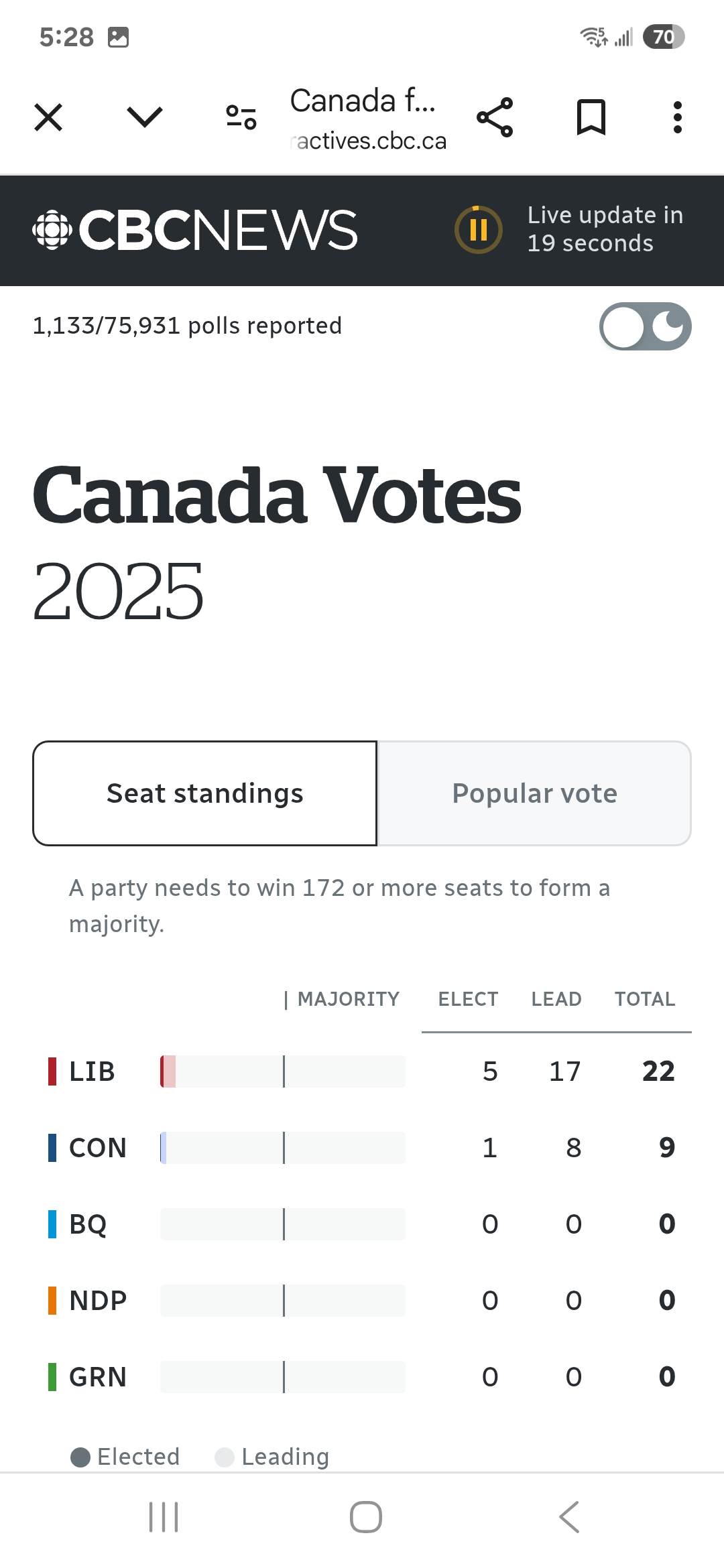
Task: Tap the Live update countdown text
Action: click(x=605, y=229)
